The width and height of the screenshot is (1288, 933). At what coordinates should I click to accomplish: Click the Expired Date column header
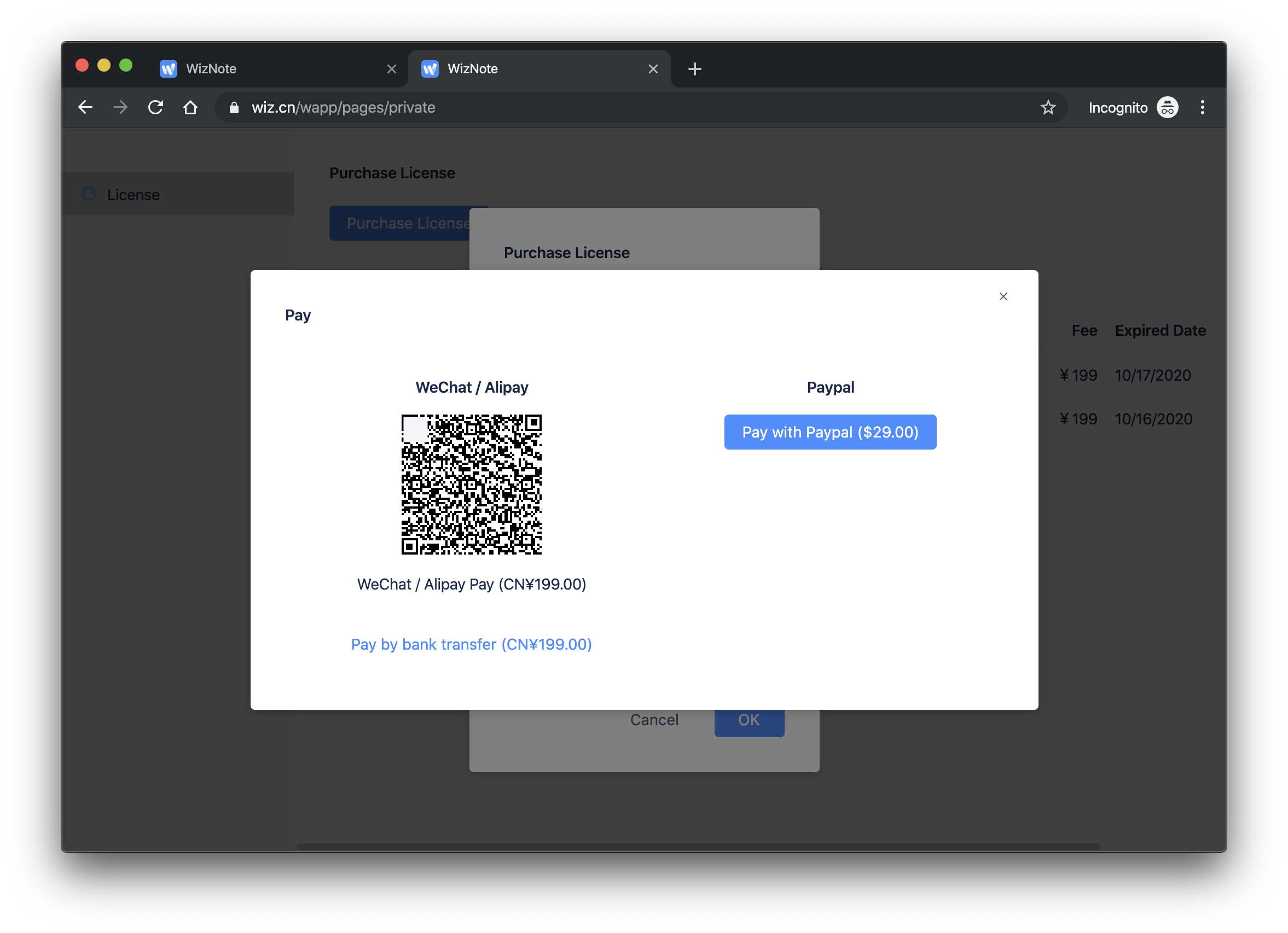point(1159,330)
